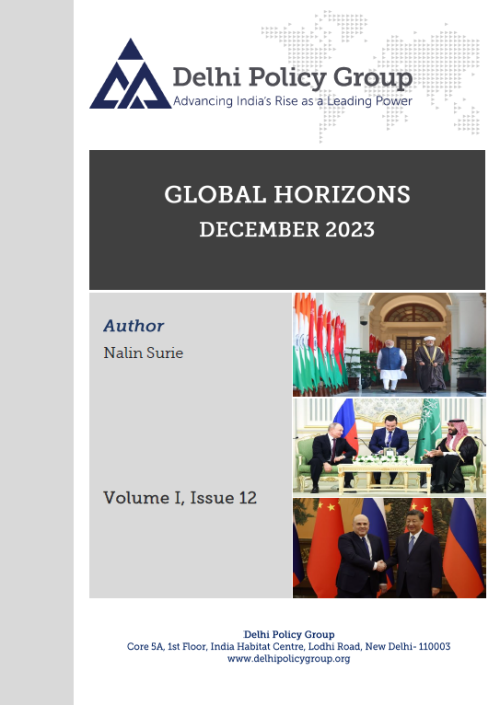Click the photo with Russian and Saudi flags
The width and height of the screenshot is (500, 705).
[389, 447]
